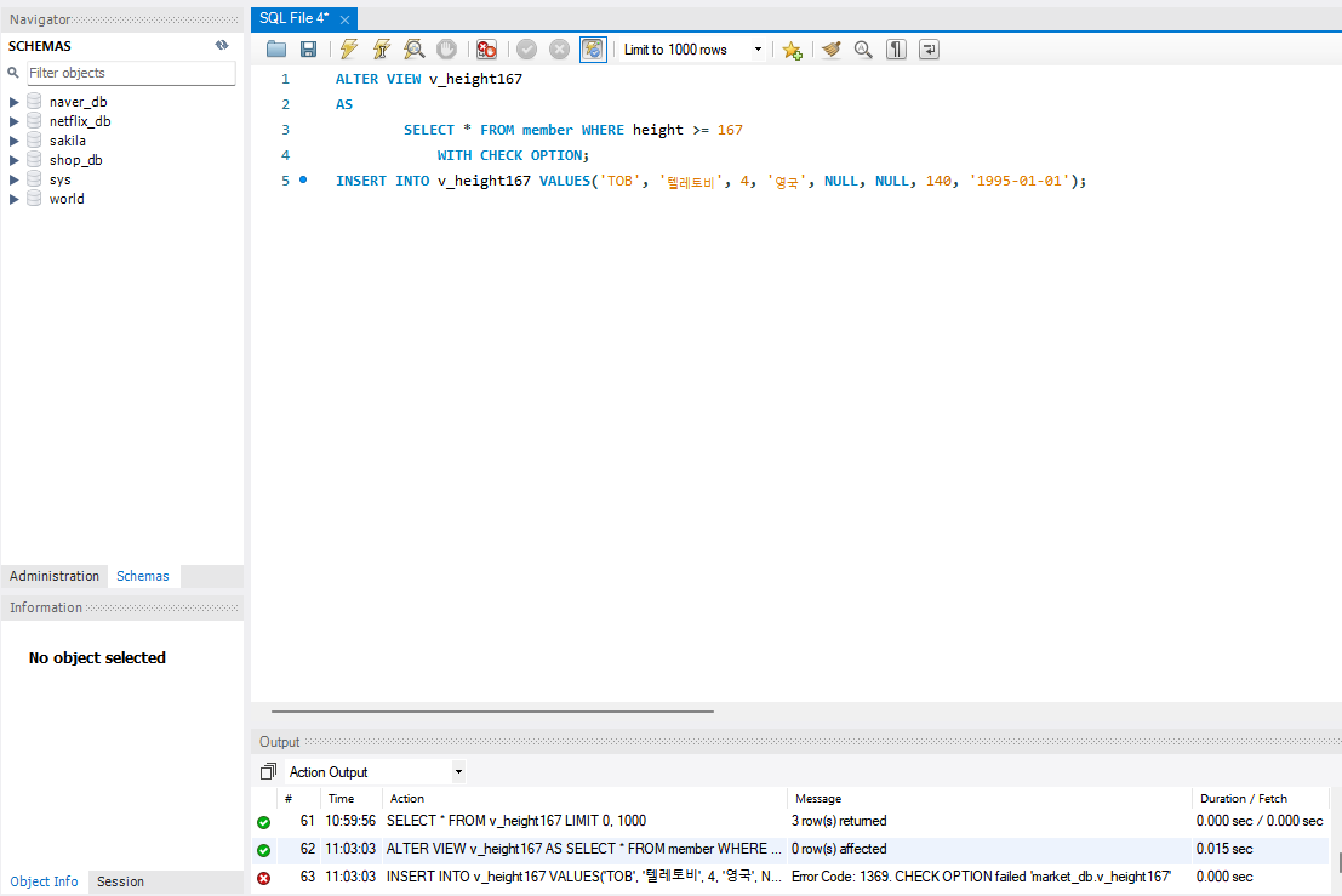Execute statement under cursor icon
Viewport: 1342px width, 896px height.
(x=381, y=49)
